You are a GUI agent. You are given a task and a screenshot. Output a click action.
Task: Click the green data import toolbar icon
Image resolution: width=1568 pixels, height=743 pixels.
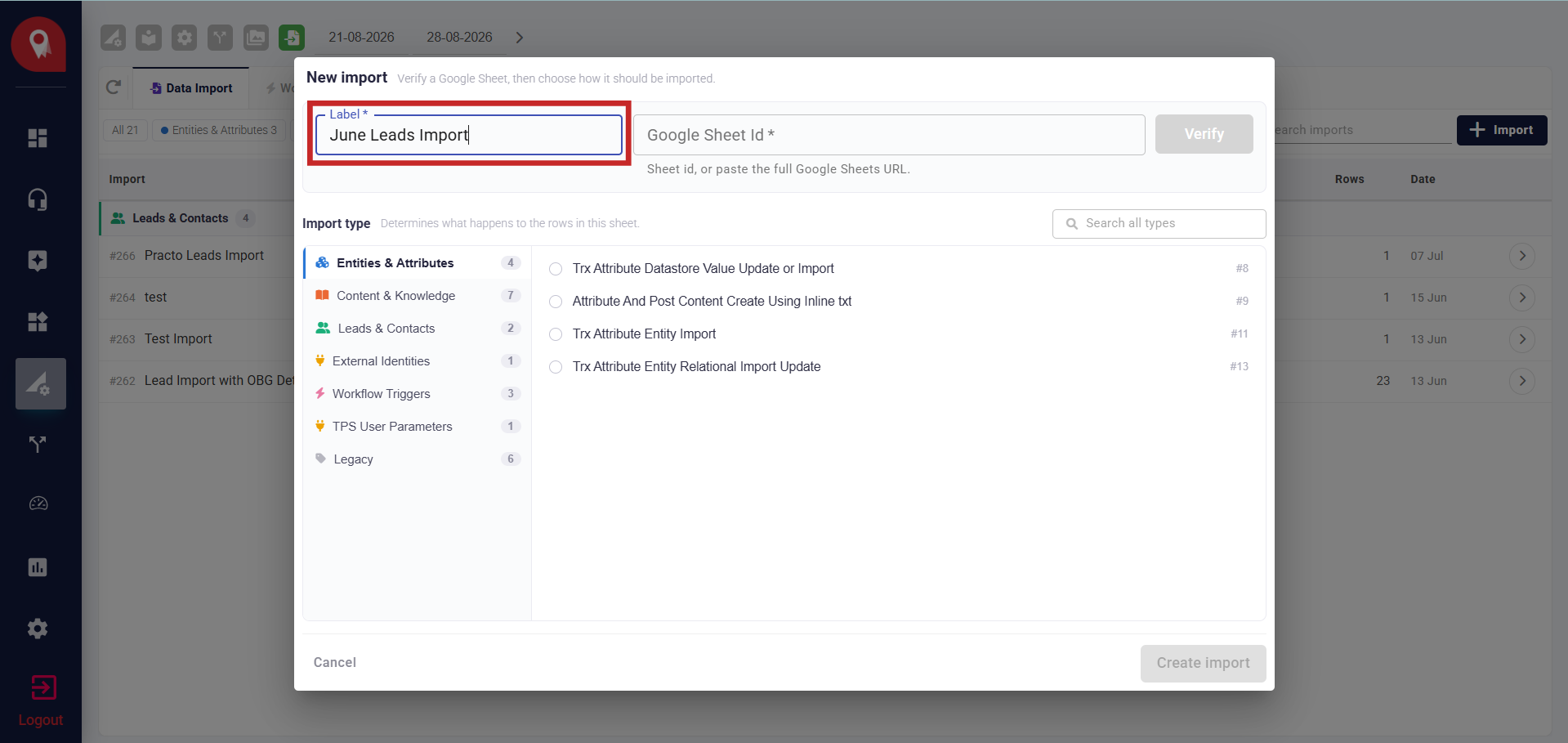[292, 38]
